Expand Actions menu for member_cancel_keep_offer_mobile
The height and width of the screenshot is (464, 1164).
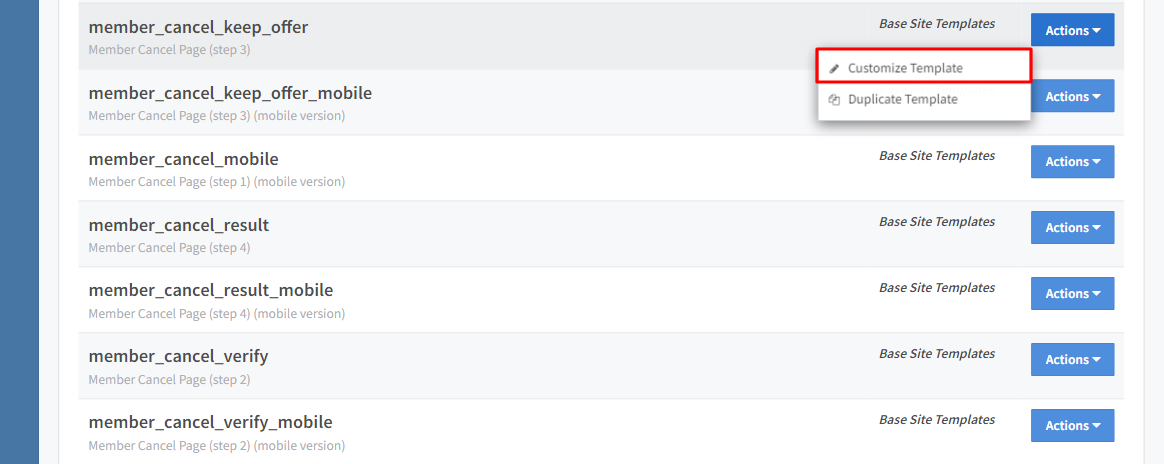tap(1072, 97)
